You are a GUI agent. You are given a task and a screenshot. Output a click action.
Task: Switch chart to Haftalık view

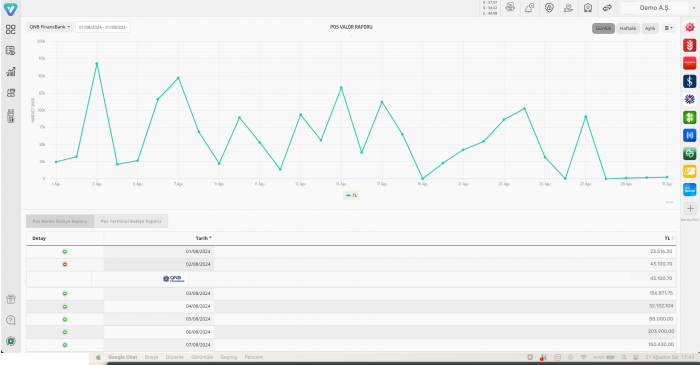(x=628, y=28)
